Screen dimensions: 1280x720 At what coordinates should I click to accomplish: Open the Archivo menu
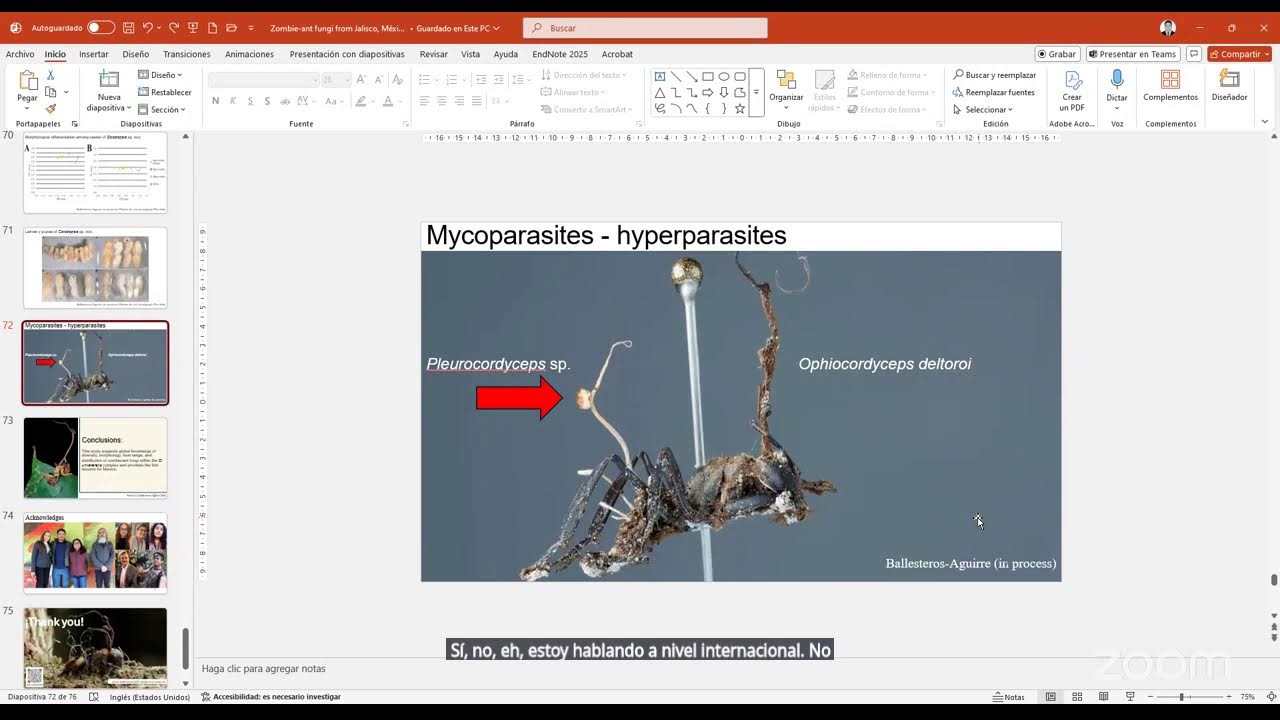(20, 54)
